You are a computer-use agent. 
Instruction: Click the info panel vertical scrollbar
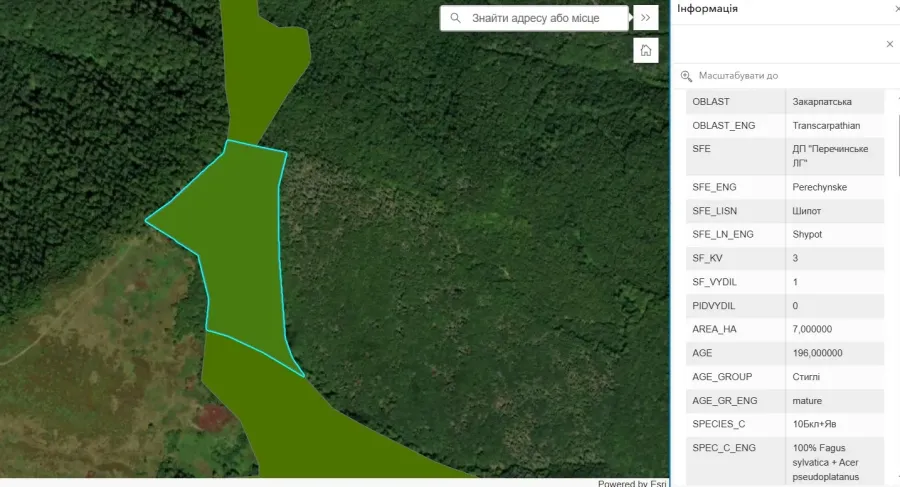tap(896, 280)
